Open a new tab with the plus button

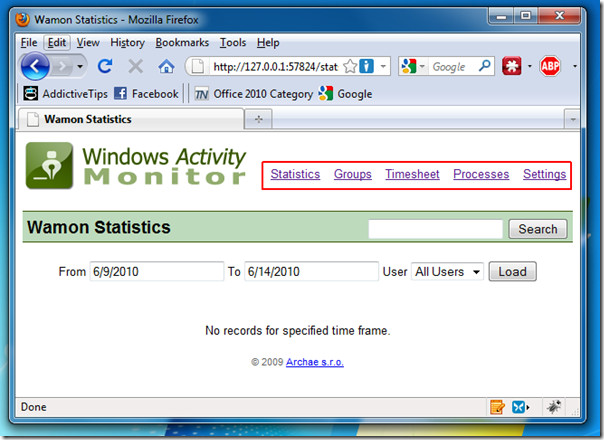click(258, 119)
